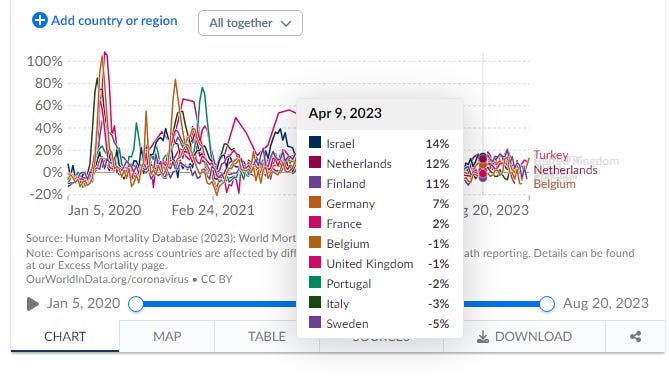This screenshot has width=669, height=379.
Task: Click the Apr 9, 2023 tooltip header
Action: coord(380,114)
